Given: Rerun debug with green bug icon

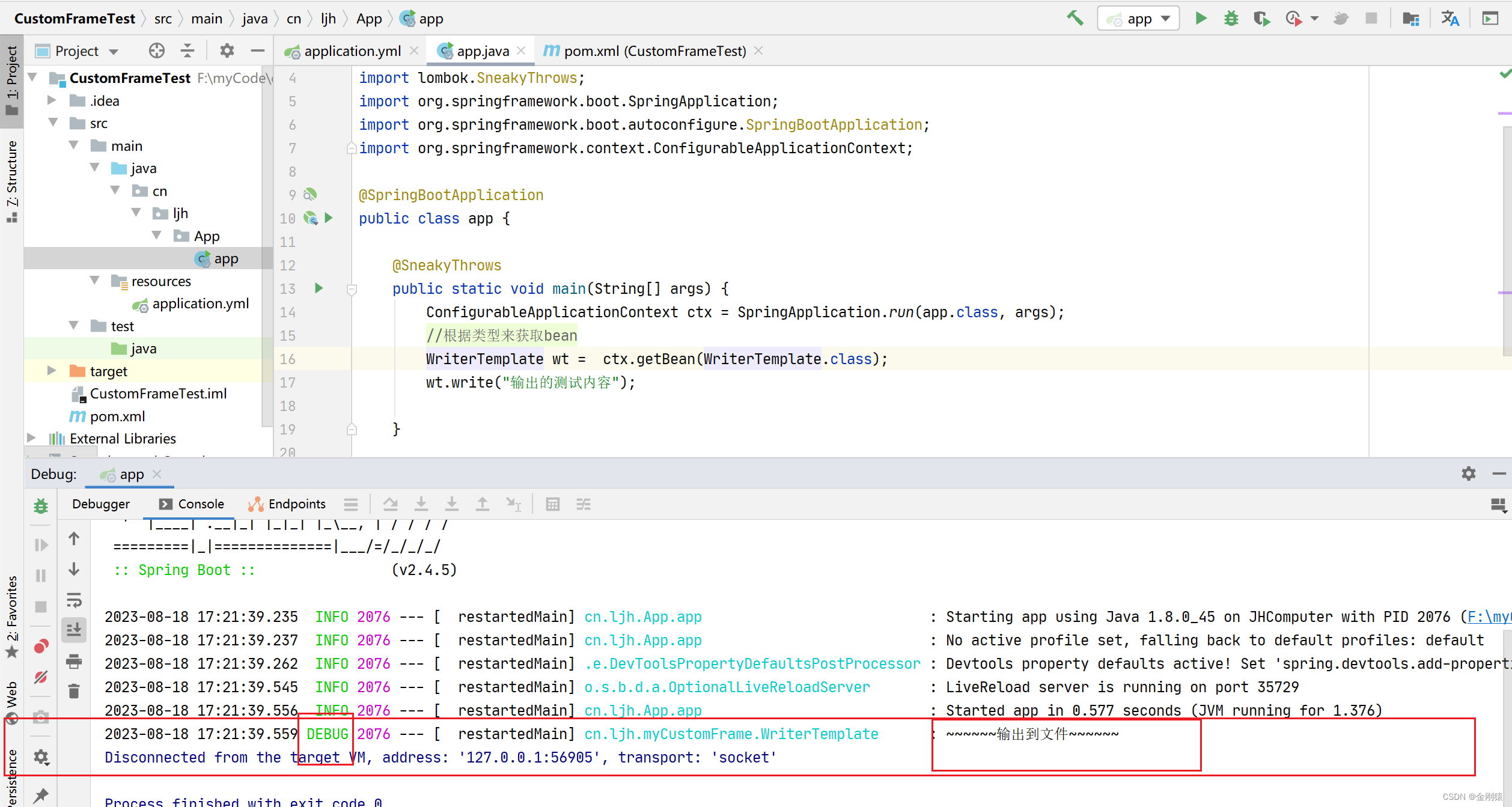Looking at the screenshot, I should coord(41,506).
